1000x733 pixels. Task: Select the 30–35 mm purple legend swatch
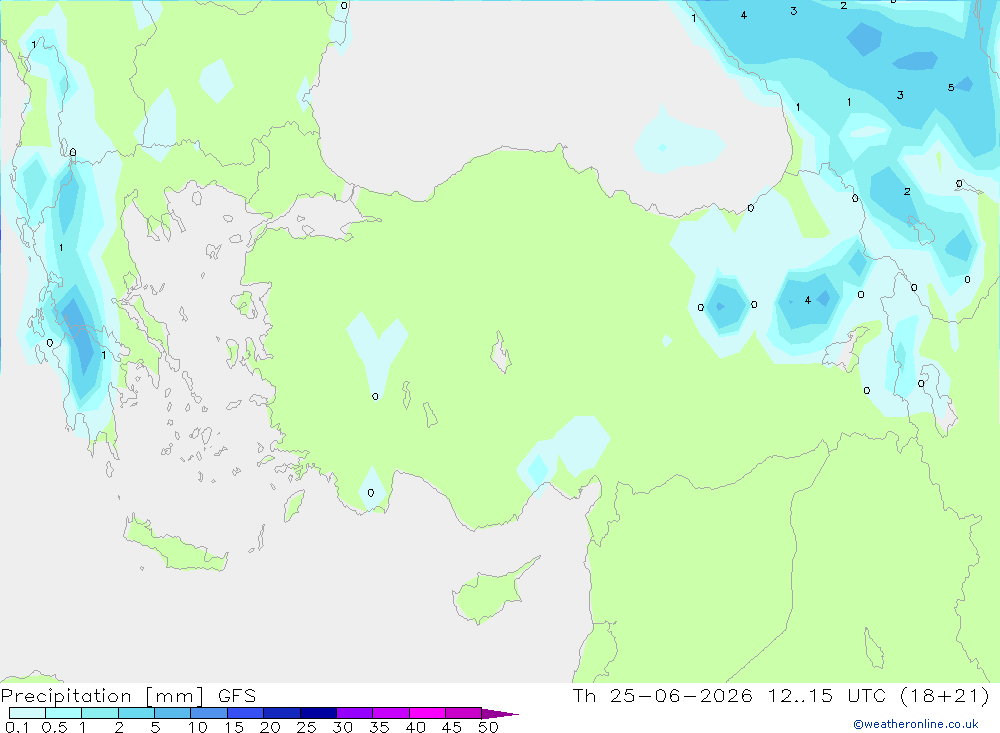click(x=354, y=713)
